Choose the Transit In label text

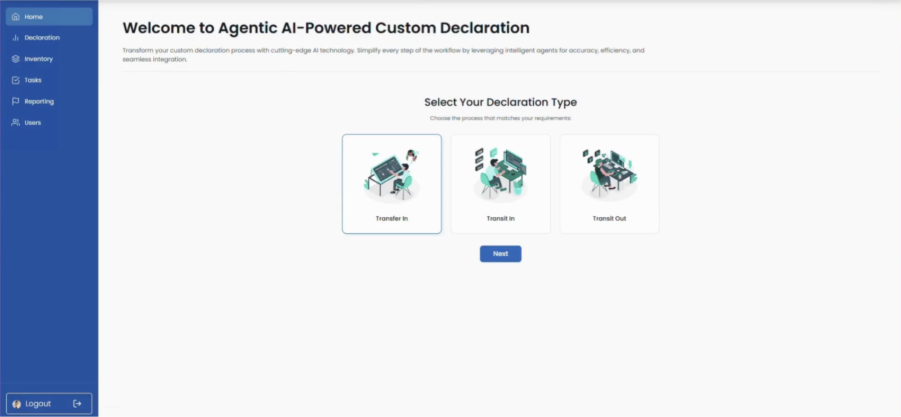point(500,218)
